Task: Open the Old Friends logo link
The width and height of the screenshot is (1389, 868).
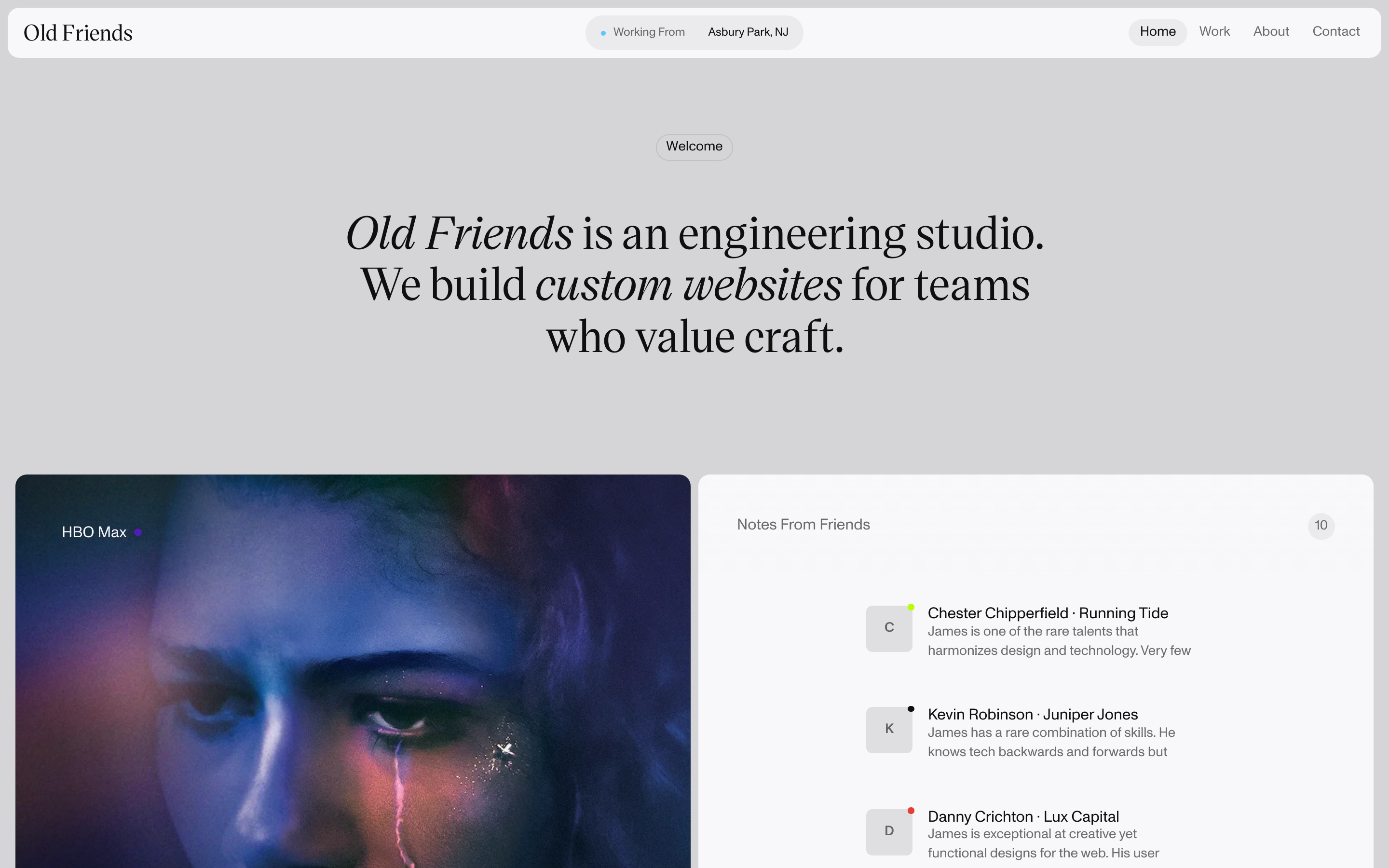Action: coord(78,33)
